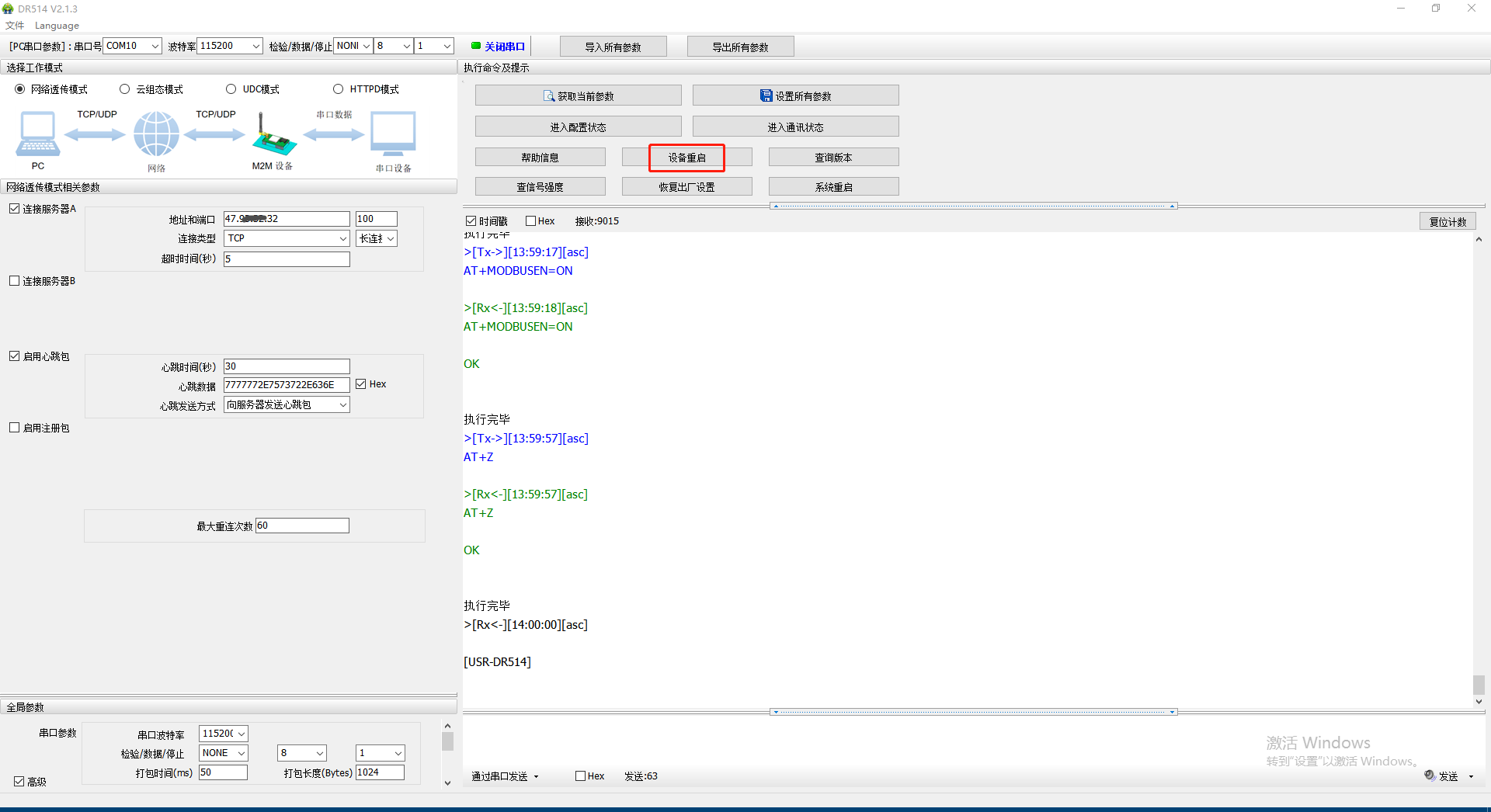Open the 文件 menu
Screen dimensions: 1491x812
(15, 26)
